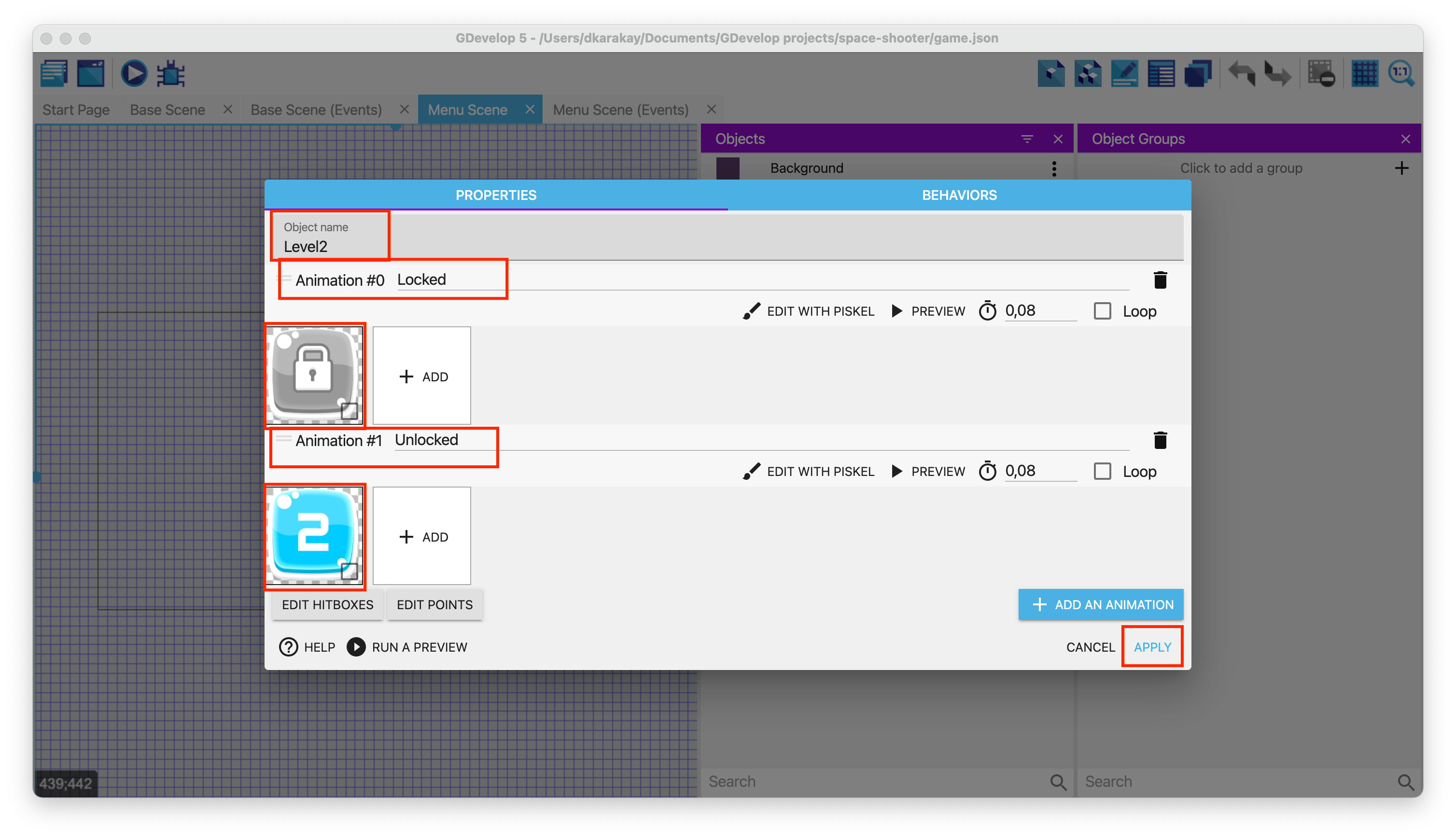The height and width of the screenshot is (838, 1456).
Task: Click Add an Animation button
Action: point(1100,604)
